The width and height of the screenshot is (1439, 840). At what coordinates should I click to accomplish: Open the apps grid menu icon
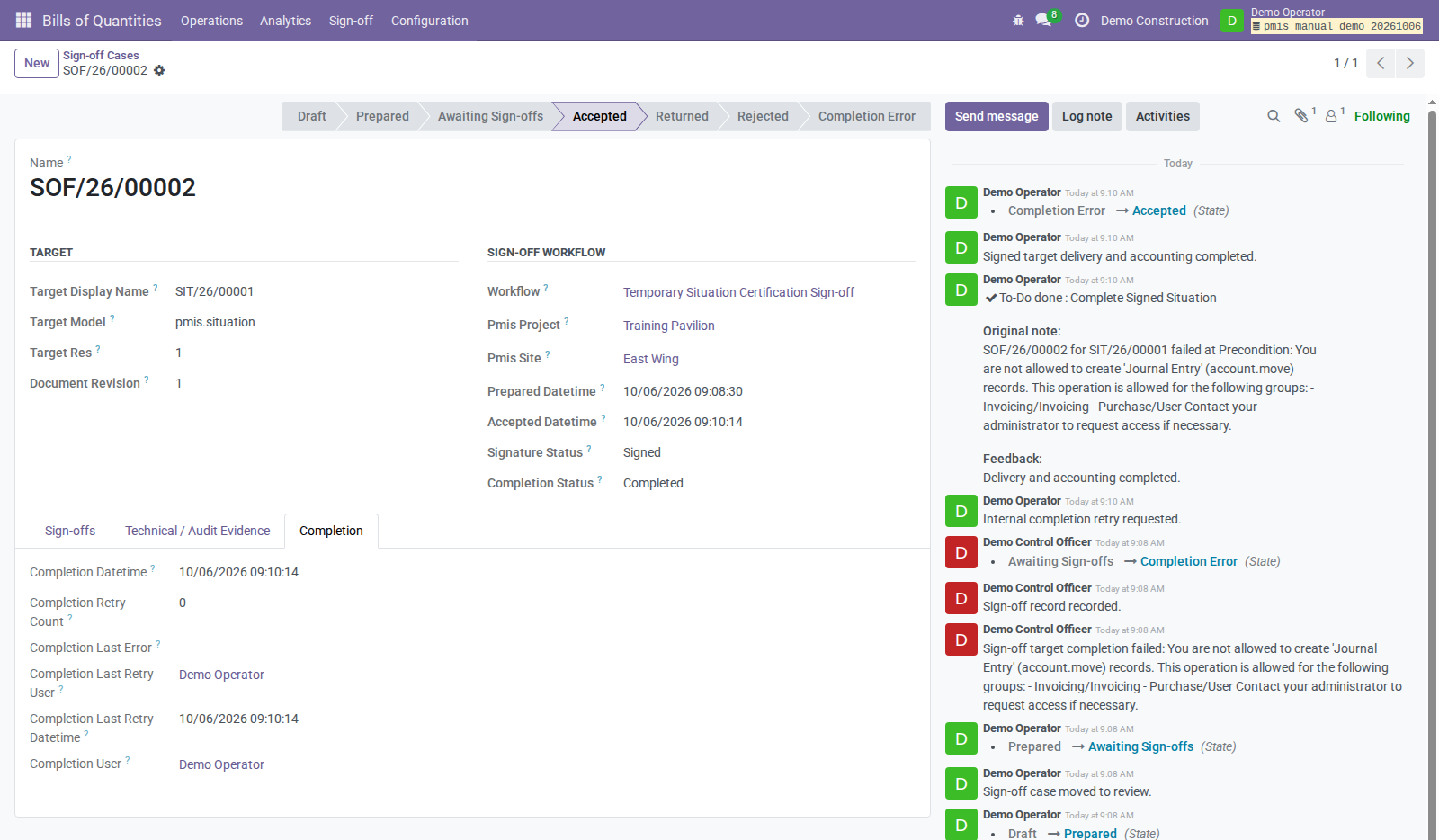coord(23,20)
